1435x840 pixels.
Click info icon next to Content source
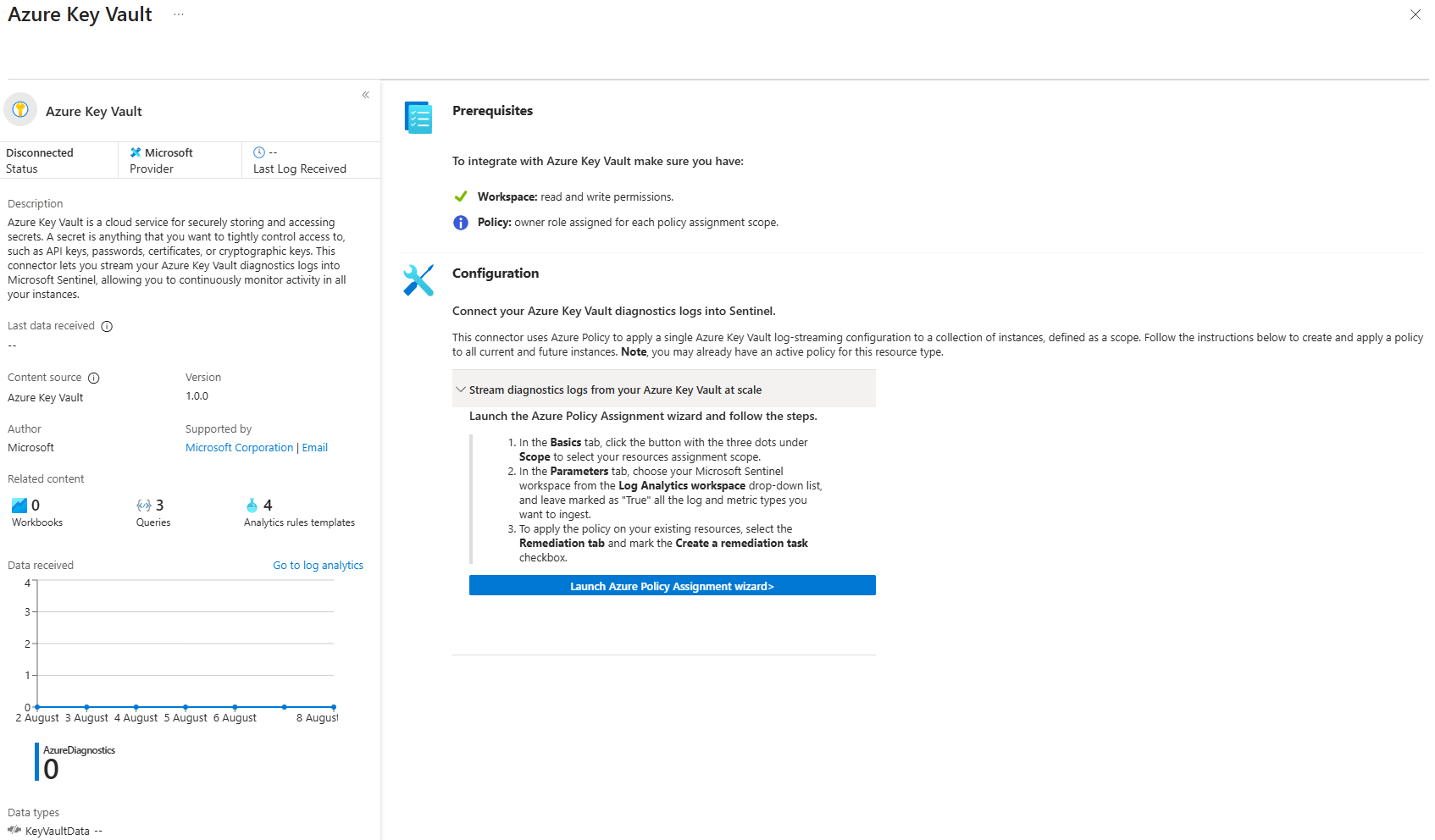pyautogui.click(x=94, y=378)
